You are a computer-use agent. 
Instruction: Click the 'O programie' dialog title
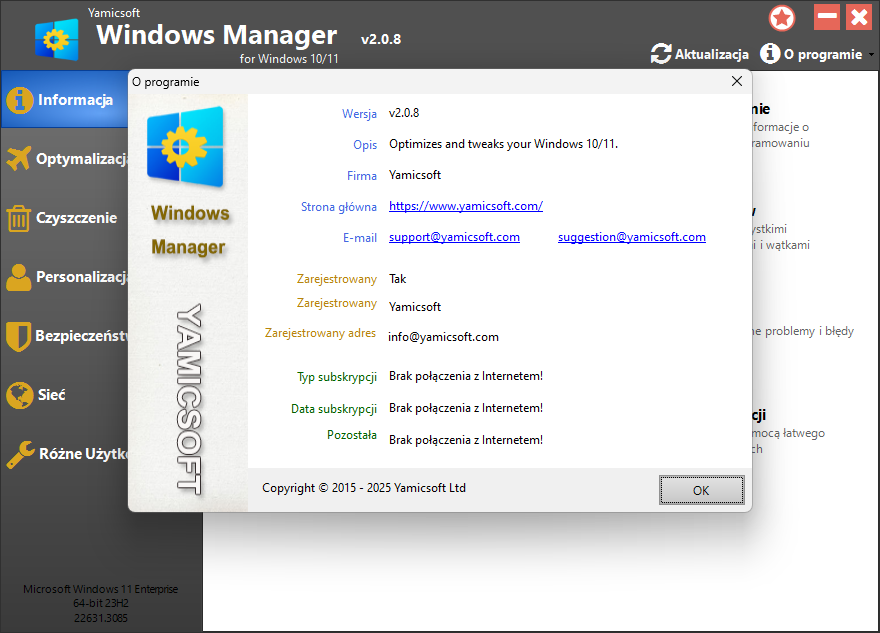click(x=166, y=82)
